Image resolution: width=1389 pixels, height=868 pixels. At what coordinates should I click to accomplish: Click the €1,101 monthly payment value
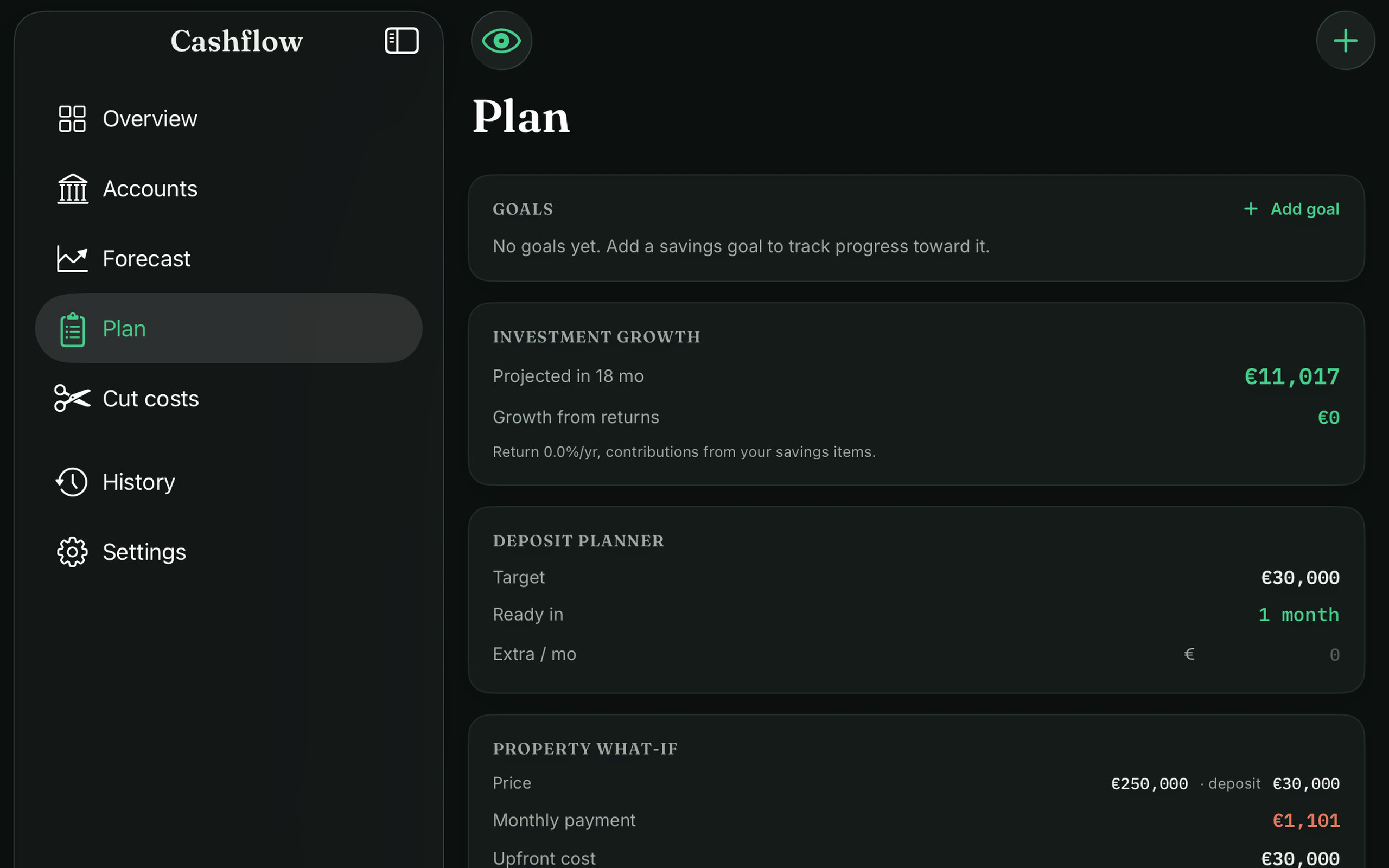1306,821
